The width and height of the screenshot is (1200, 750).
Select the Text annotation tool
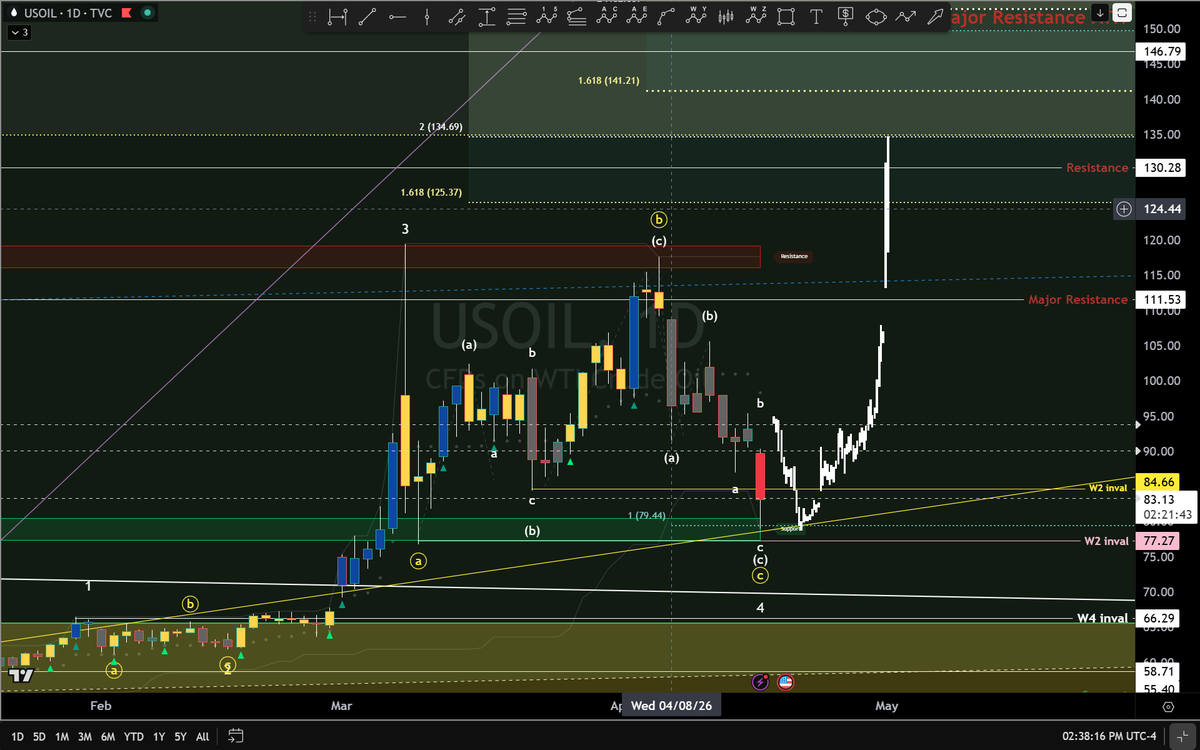coord(816,17)
